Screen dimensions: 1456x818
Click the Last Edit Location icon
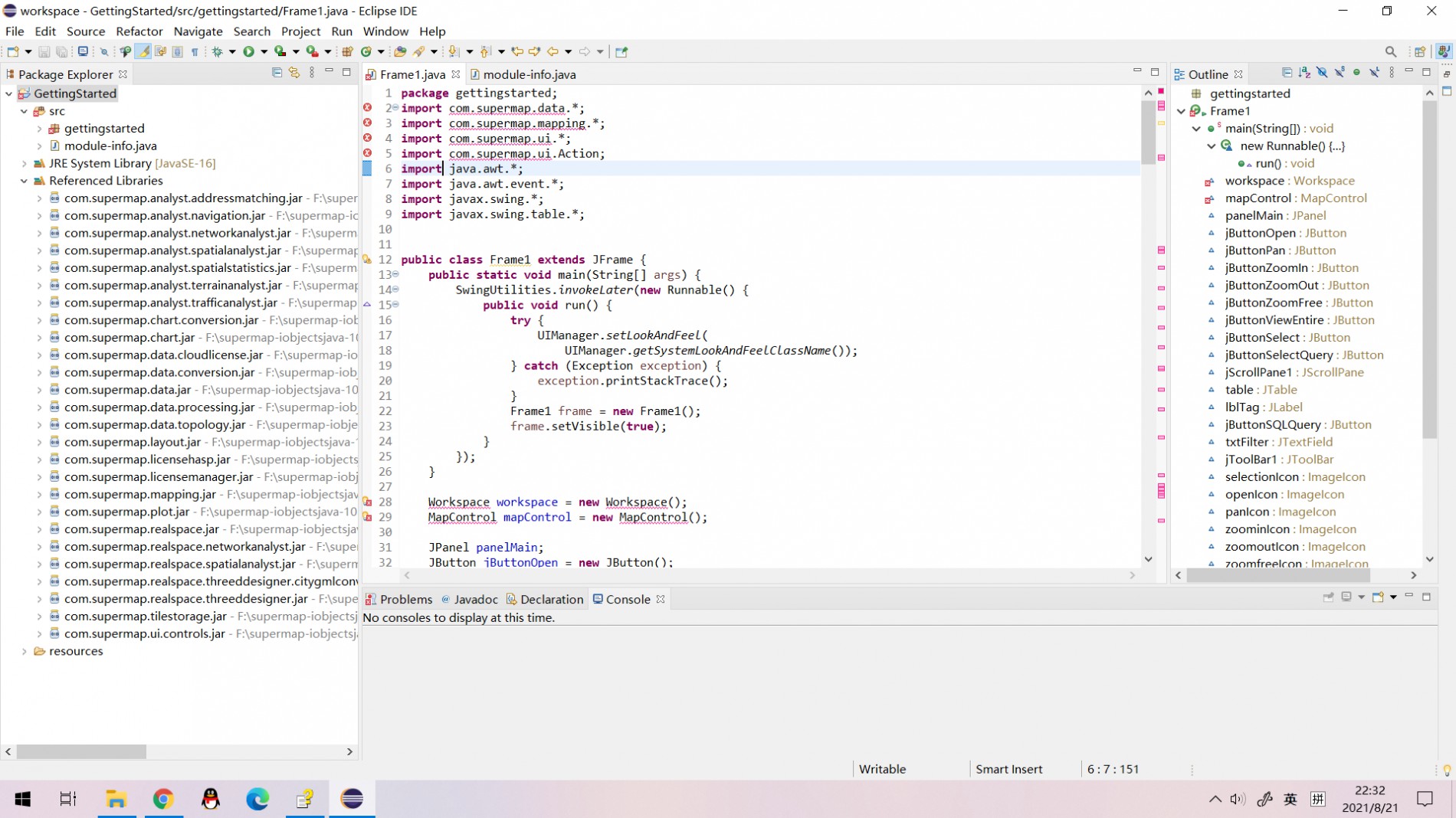coord(517,52)
